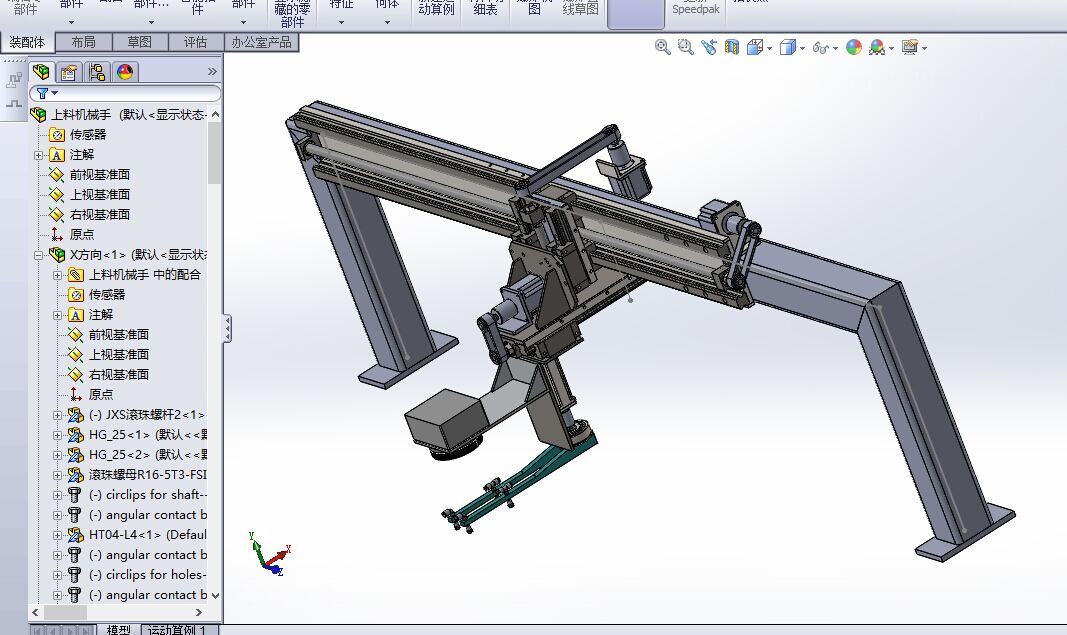
Task: Activate the Zoom to Area tool
Action: click(685, 47)
